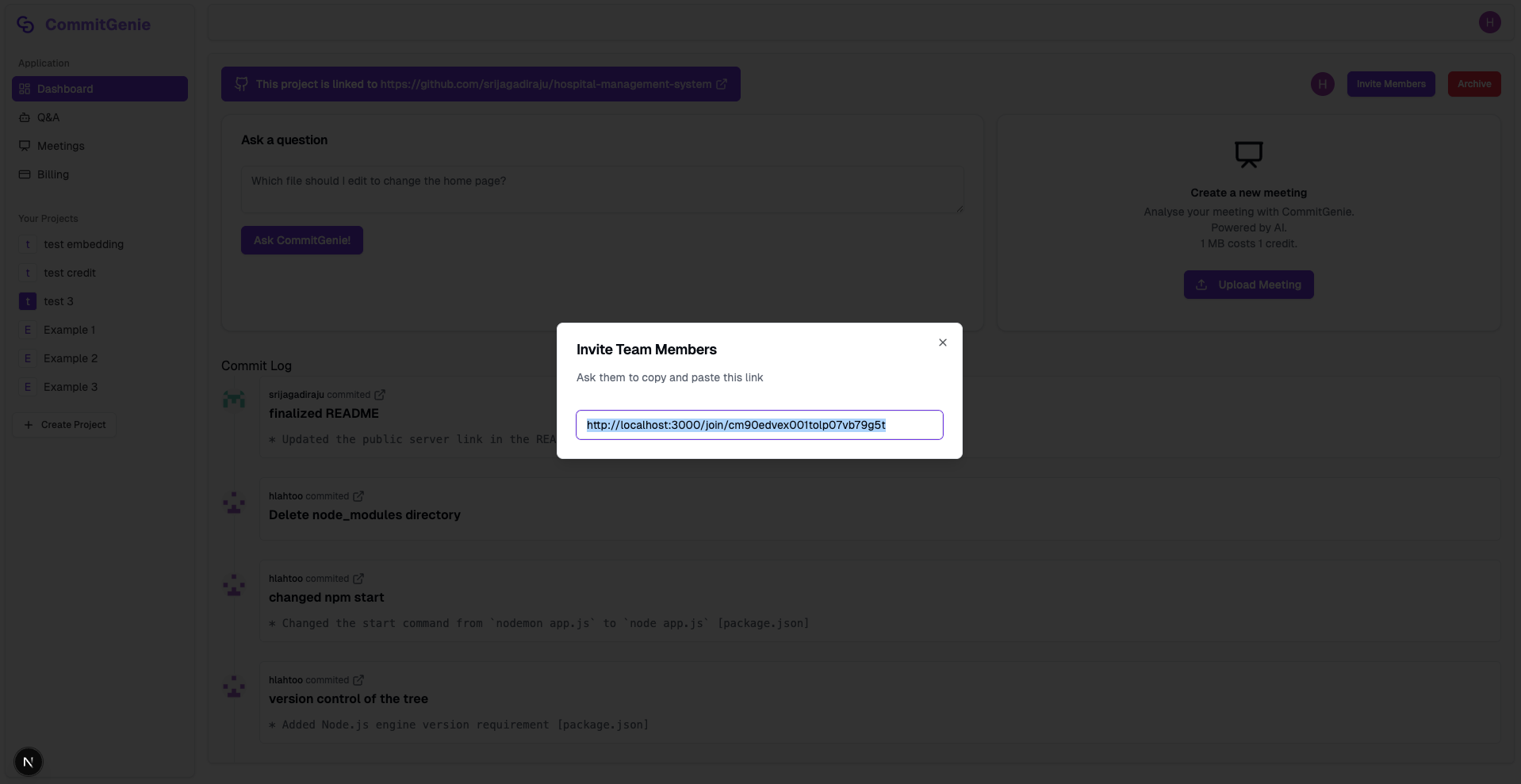Click 'version control of the tree' commit title
This screenshot has width=1521, height=784.
tap(348, 698)
